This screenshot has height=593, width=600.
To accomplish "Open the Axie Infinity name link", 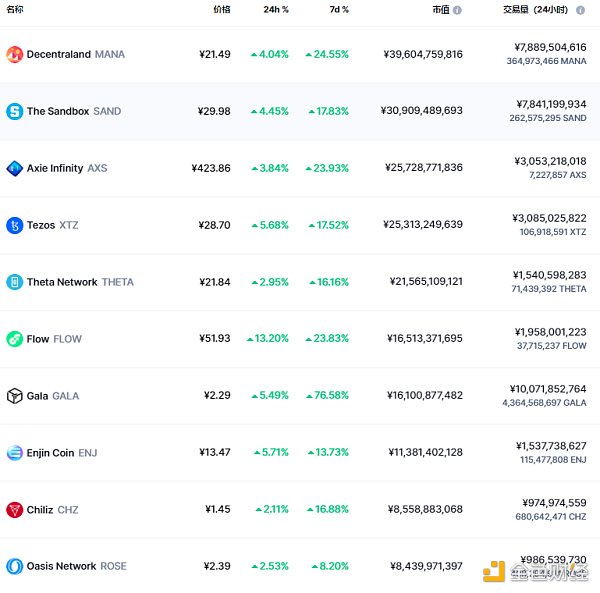I will pyautogui.click(x=55, y=168).
